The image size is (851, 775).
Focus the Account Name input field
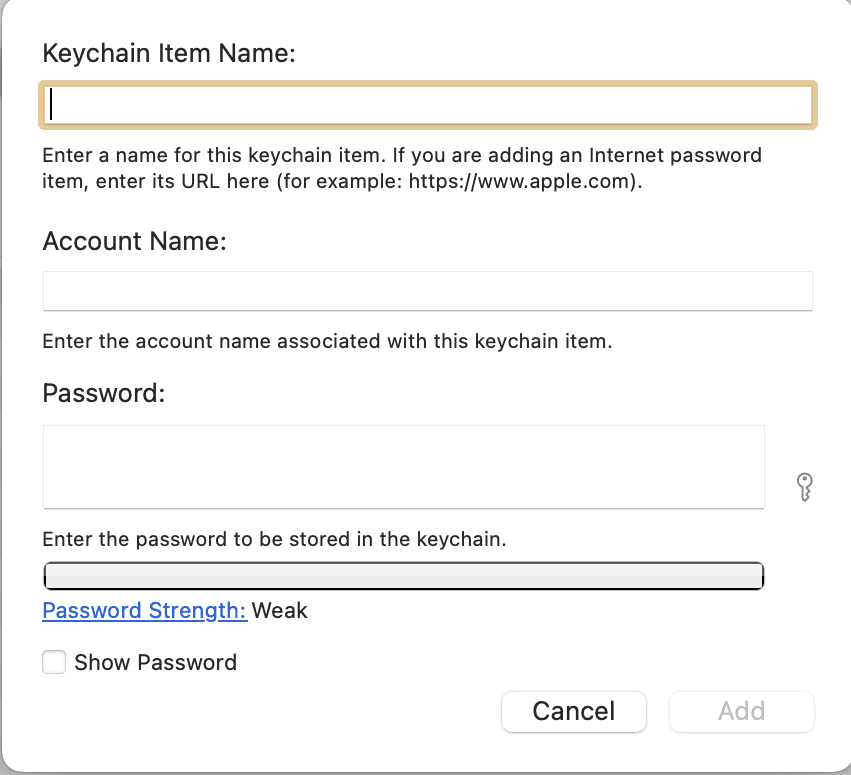tap(427, 290)
